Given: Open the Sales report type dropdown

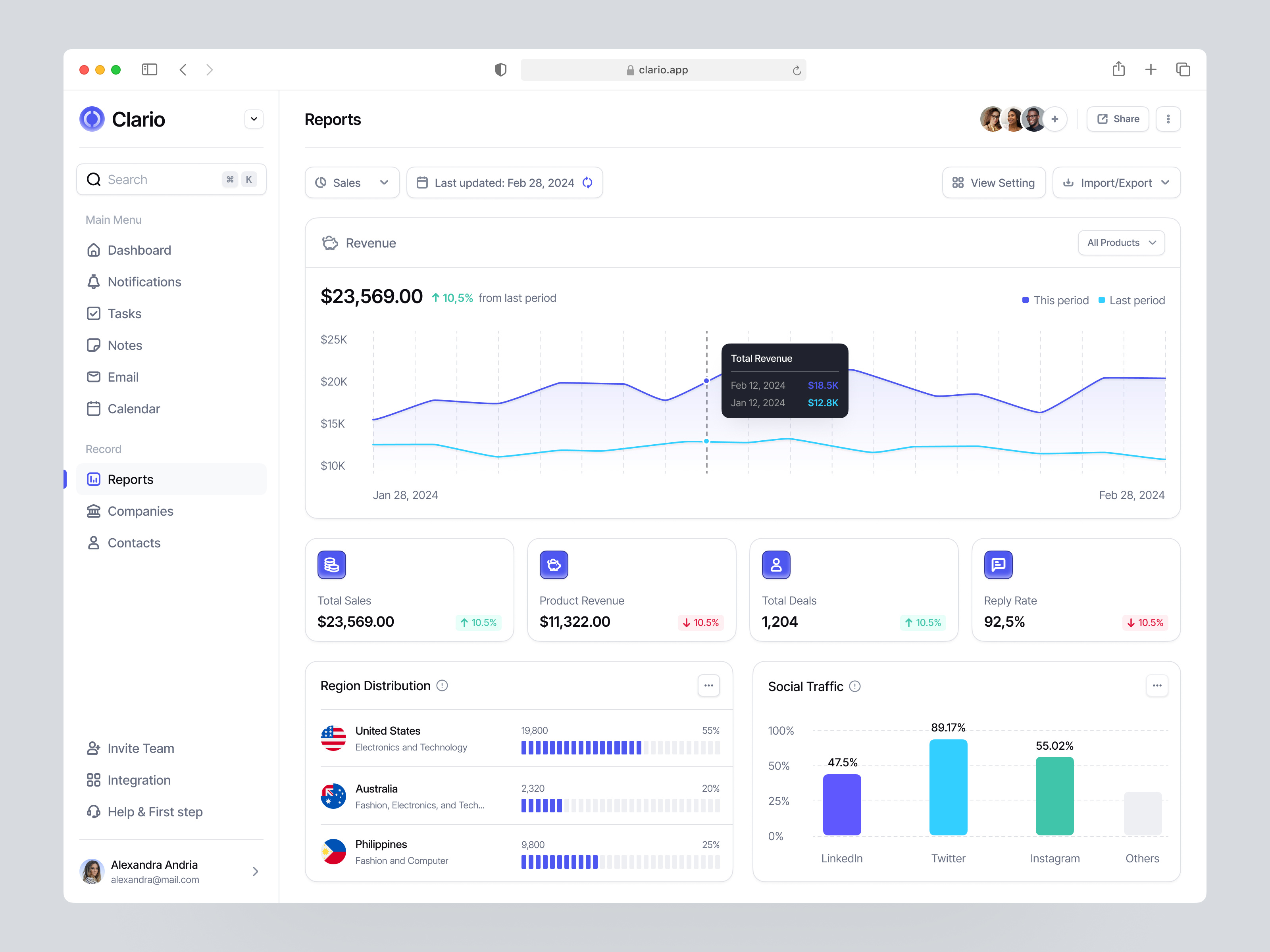Looking at the screenshot, I should pos(351,182).
